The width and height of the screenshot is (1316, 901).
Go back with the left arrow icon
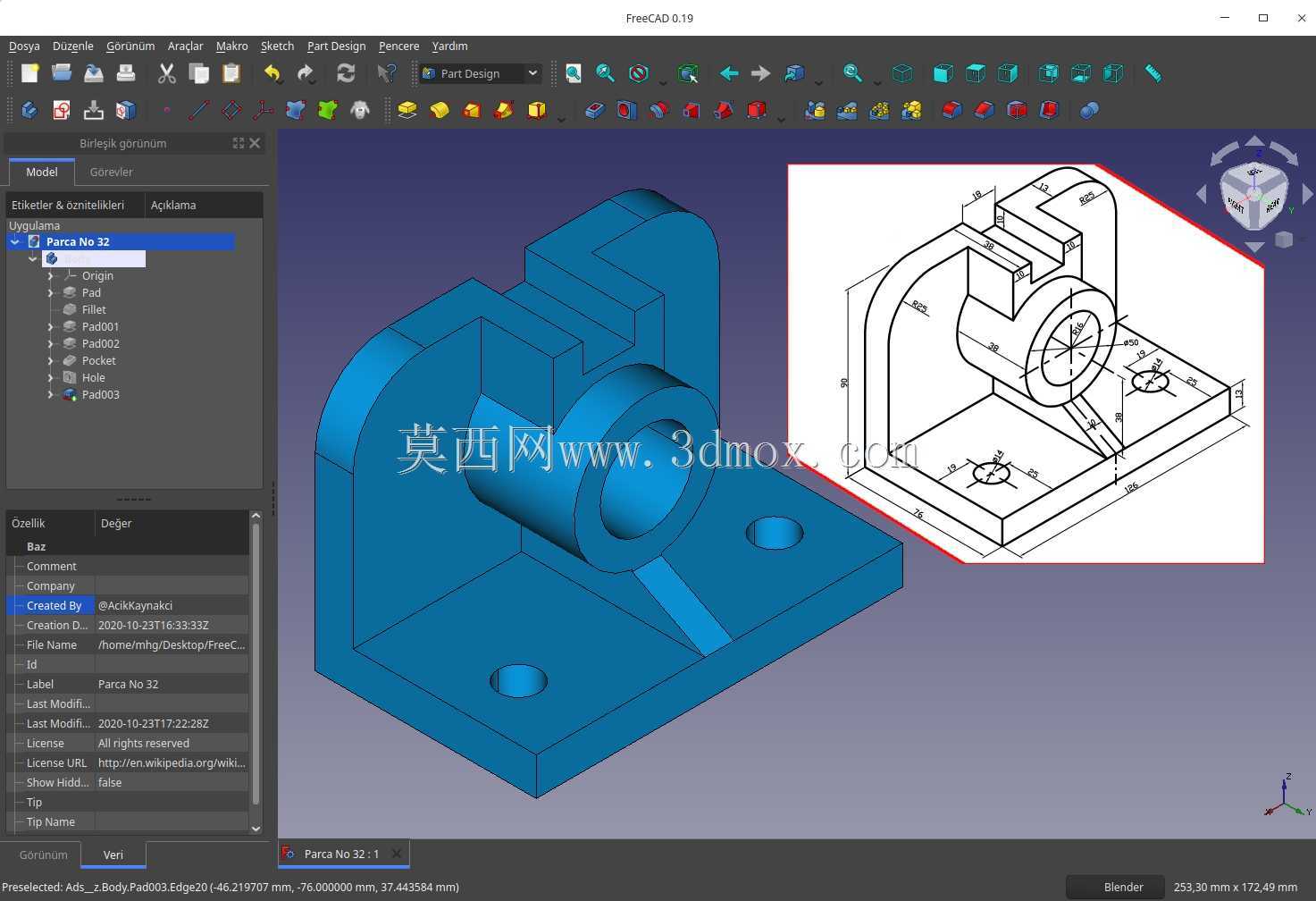[x=729, y=73]
